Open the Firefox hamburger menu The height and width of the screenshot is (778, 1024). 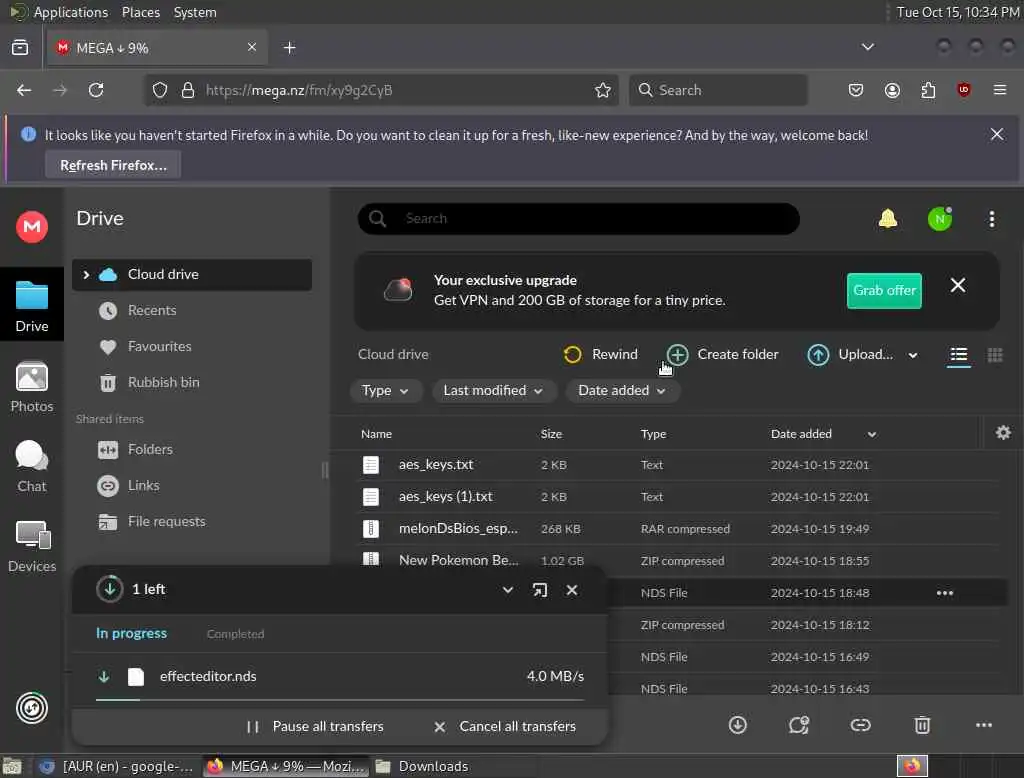(999, 90)
